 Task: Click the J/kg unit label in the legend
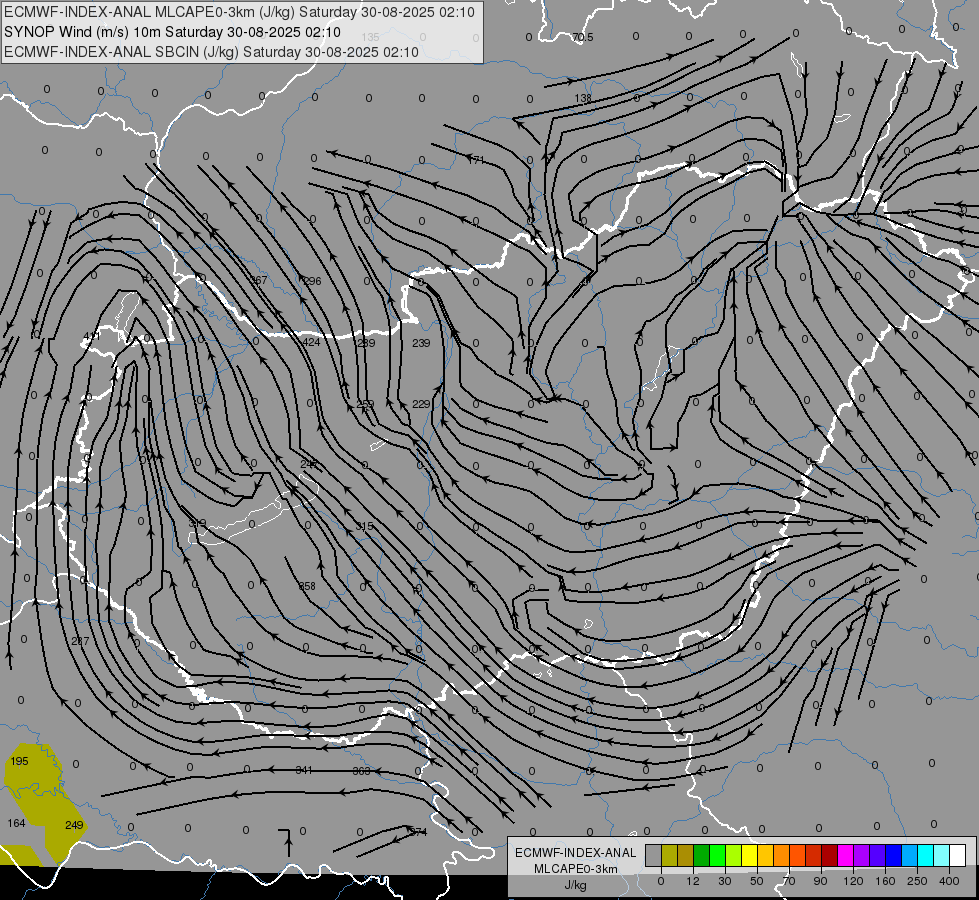coord(575,885)
